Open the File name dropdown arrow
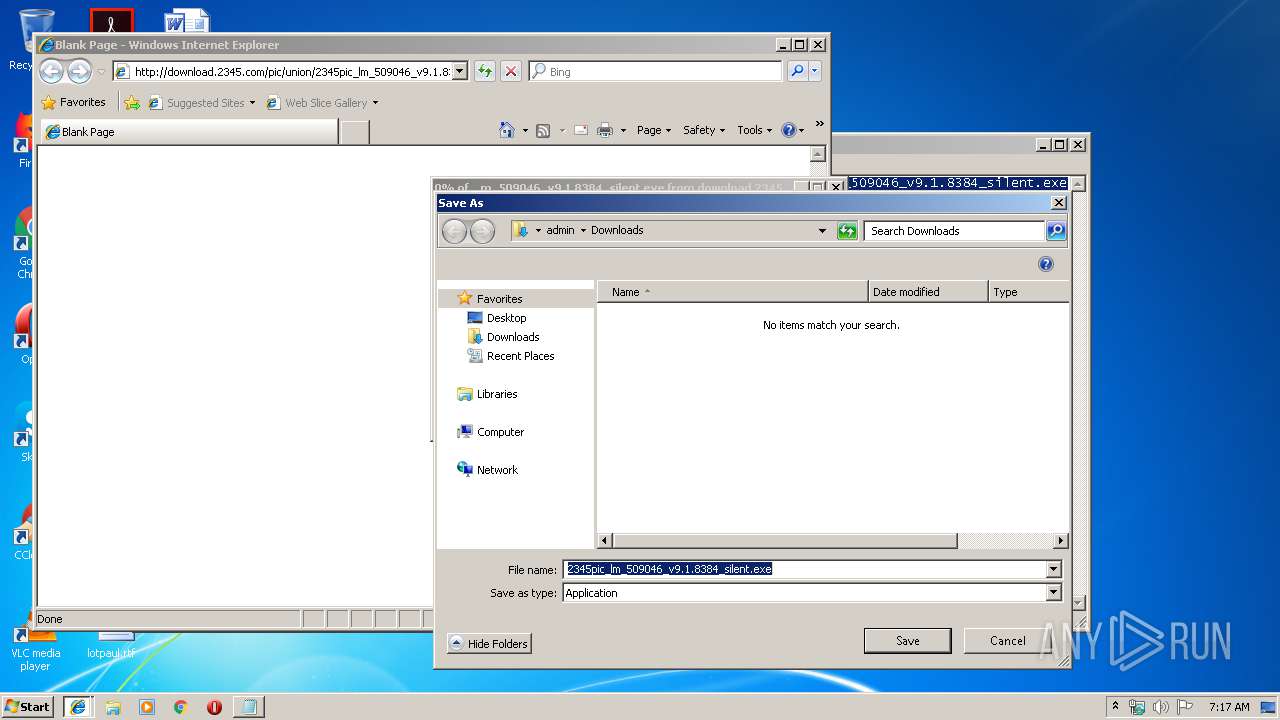 (x=1053, y=569)
